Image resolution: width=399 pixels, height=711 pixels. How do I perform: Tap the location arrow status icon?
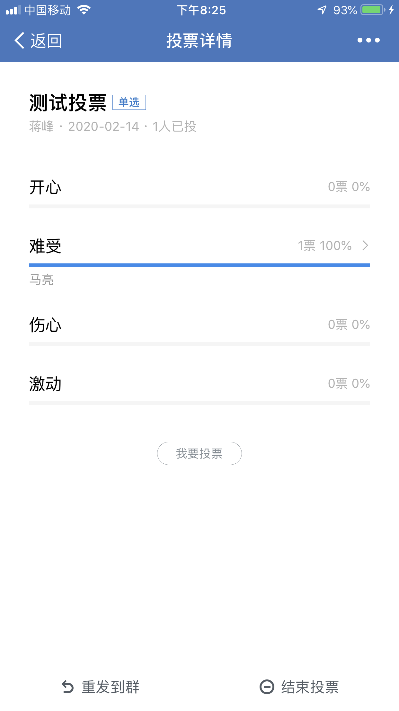pos(322,10)
